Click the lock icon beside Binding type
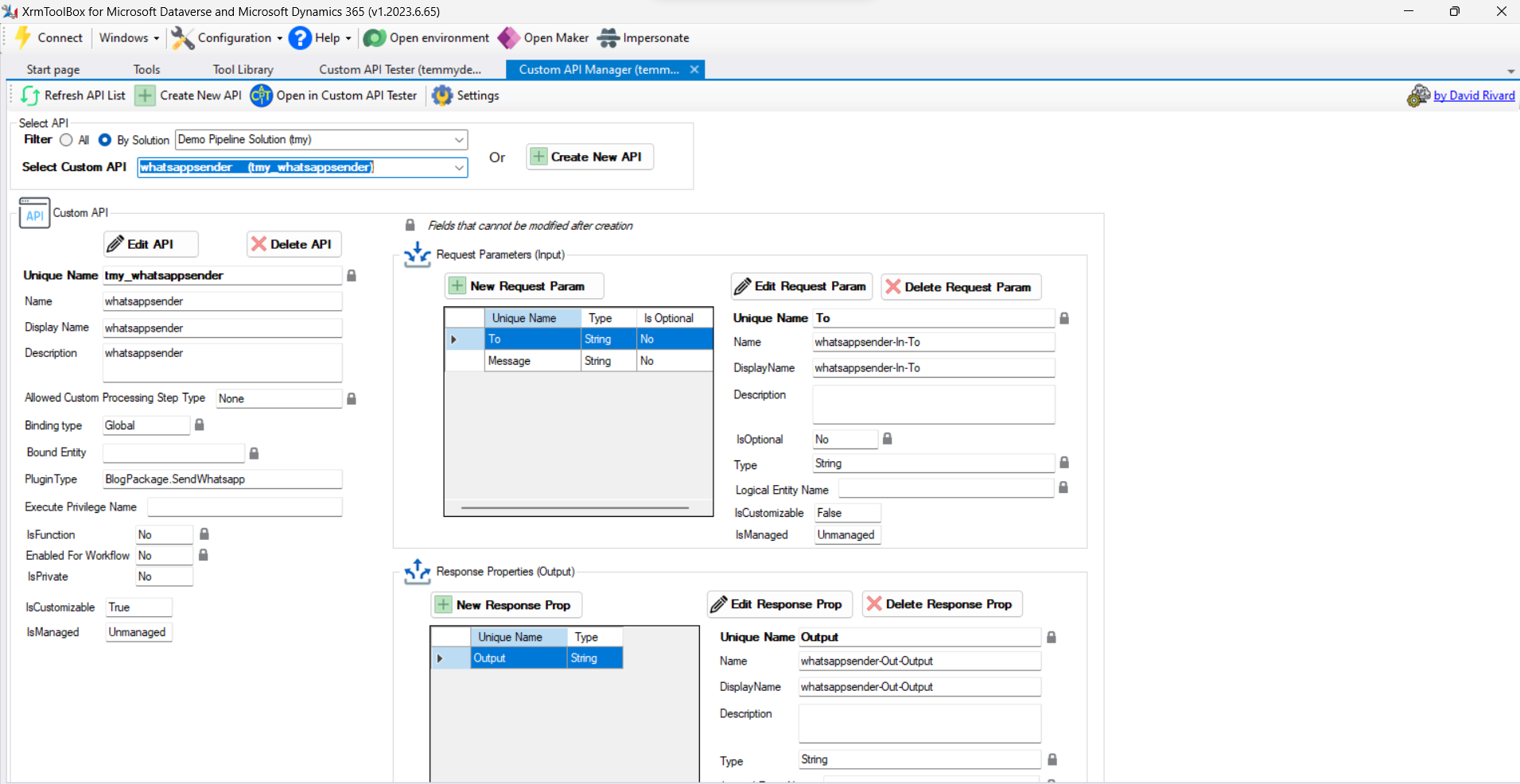 tap(200, 425)
